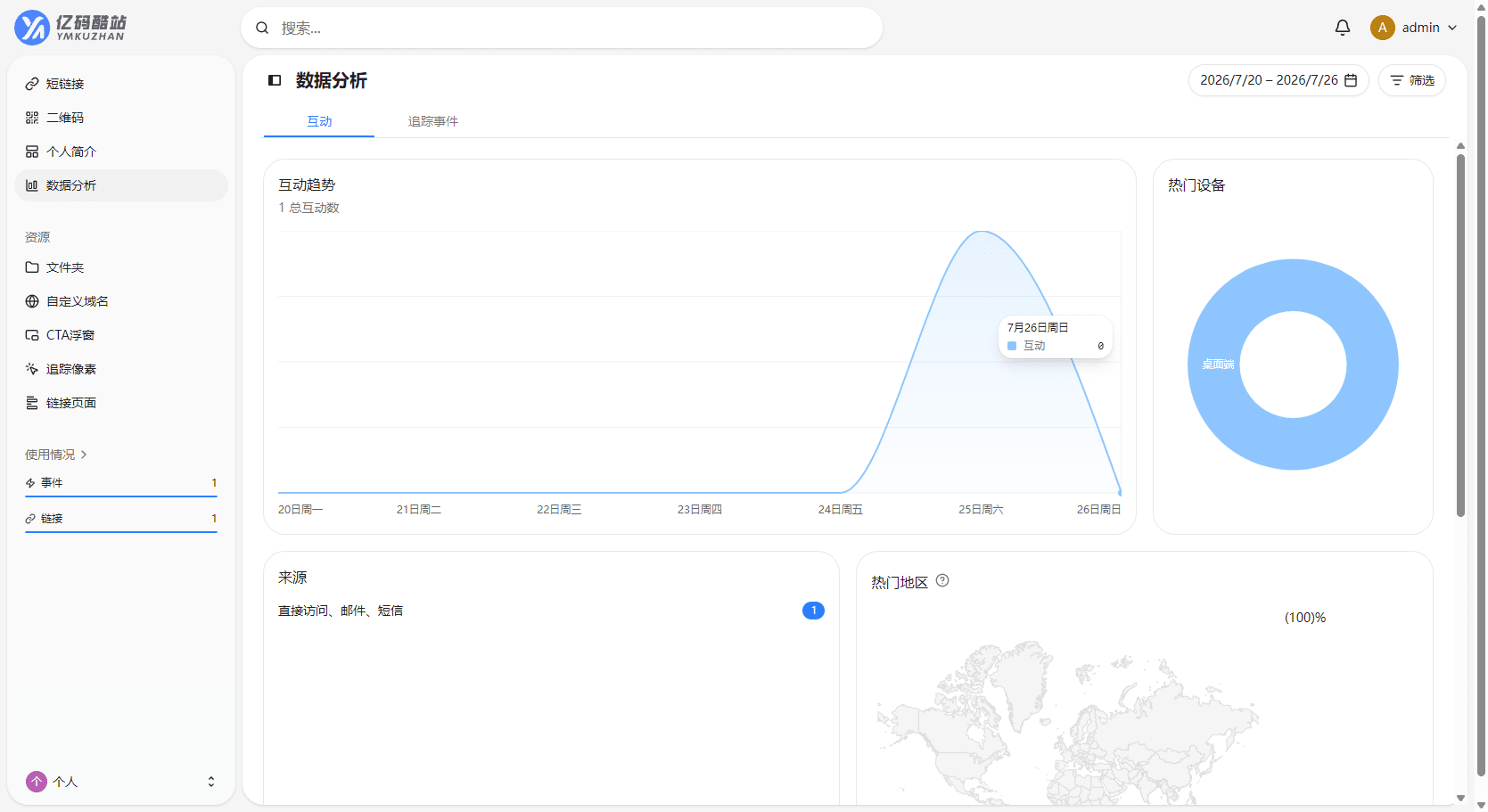1488x812 pixels.
Task: Click the 20日周一 axis label
Action: tap(300, 510)
